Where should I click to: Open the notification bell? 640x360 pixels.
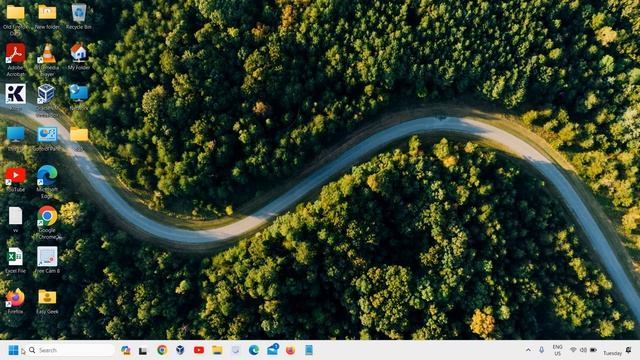(629, 350)
